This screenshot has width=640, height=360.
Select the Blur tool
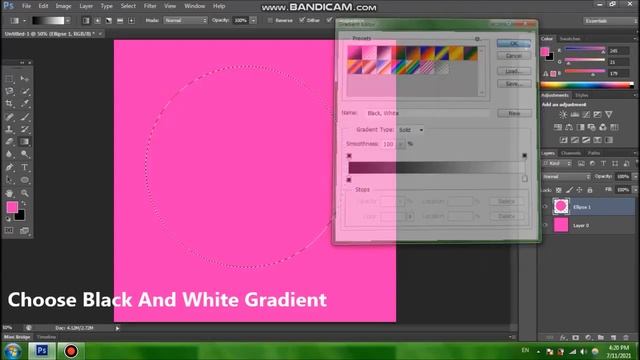(9, 154)
